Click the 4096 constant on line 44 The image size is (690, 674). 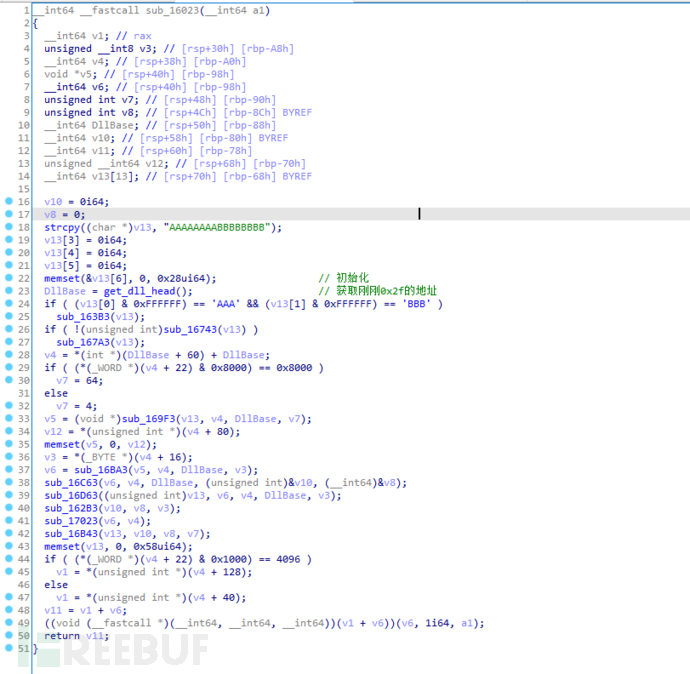coord(288,559)
